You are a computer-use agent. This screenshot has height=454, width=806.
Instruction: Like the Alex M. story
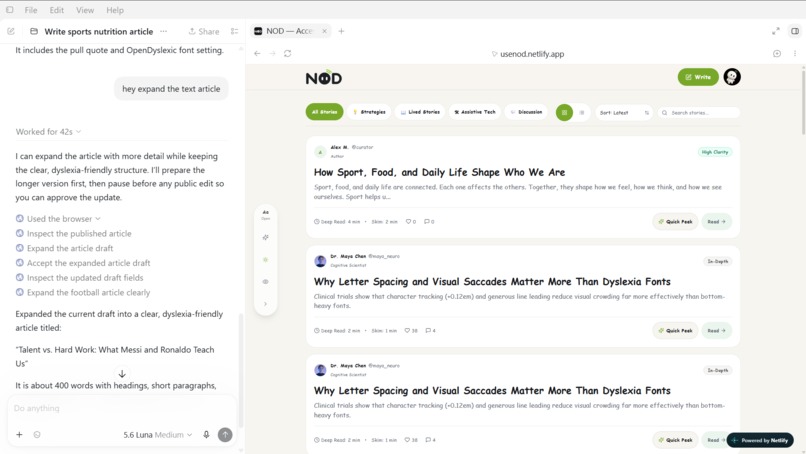(x=410, y=222)
